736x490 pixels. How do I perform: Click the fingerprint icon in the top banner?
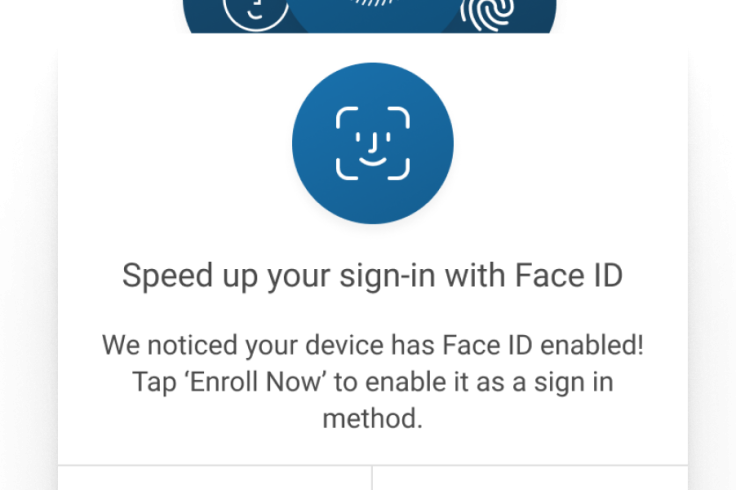point(487,14)
